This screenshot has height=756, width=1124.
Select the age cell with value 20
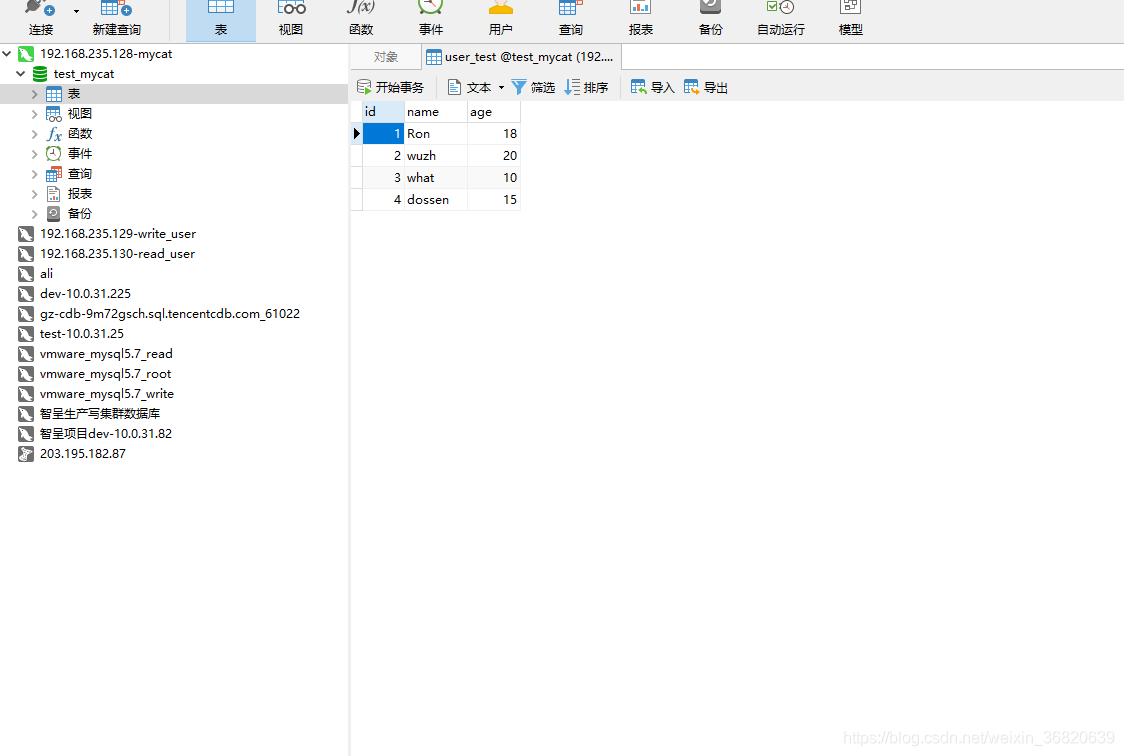(494, 155)
